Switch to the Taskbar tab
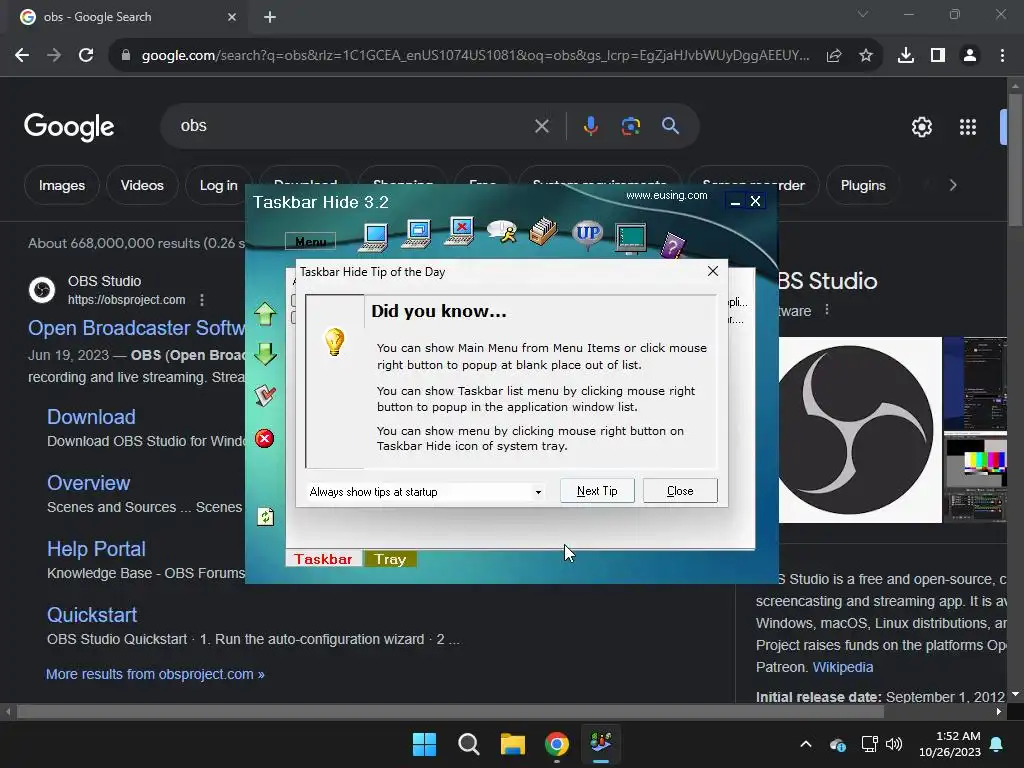Image resolution: width=1024 pixels, height=768 pixels. [323, 559]
